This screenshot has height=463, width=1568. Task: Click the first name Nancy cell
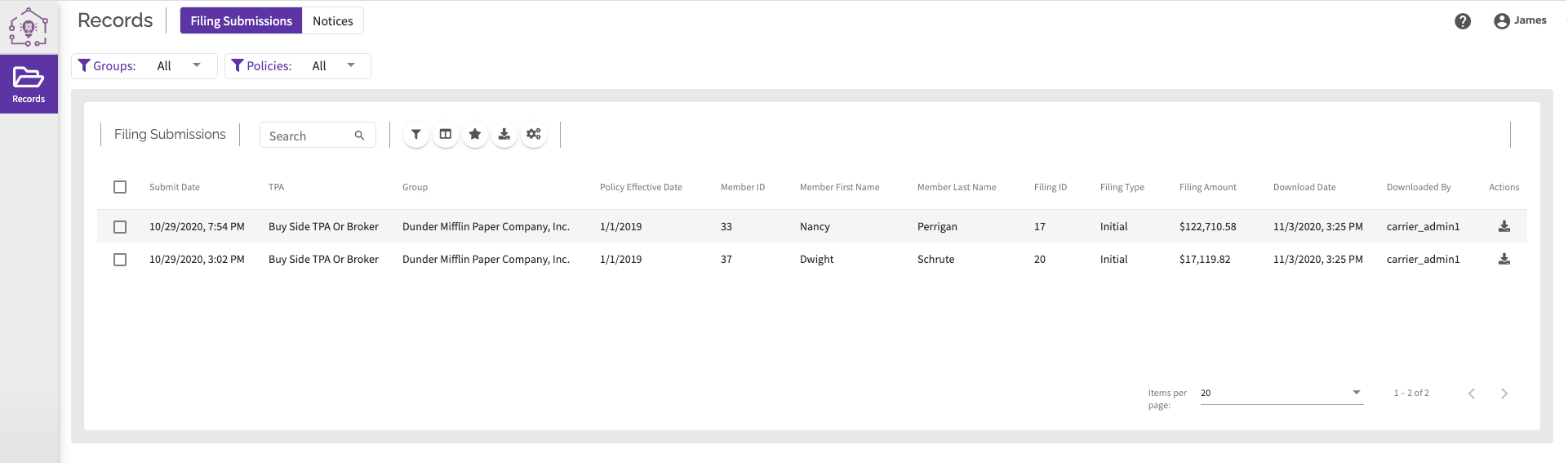[815, 226]
